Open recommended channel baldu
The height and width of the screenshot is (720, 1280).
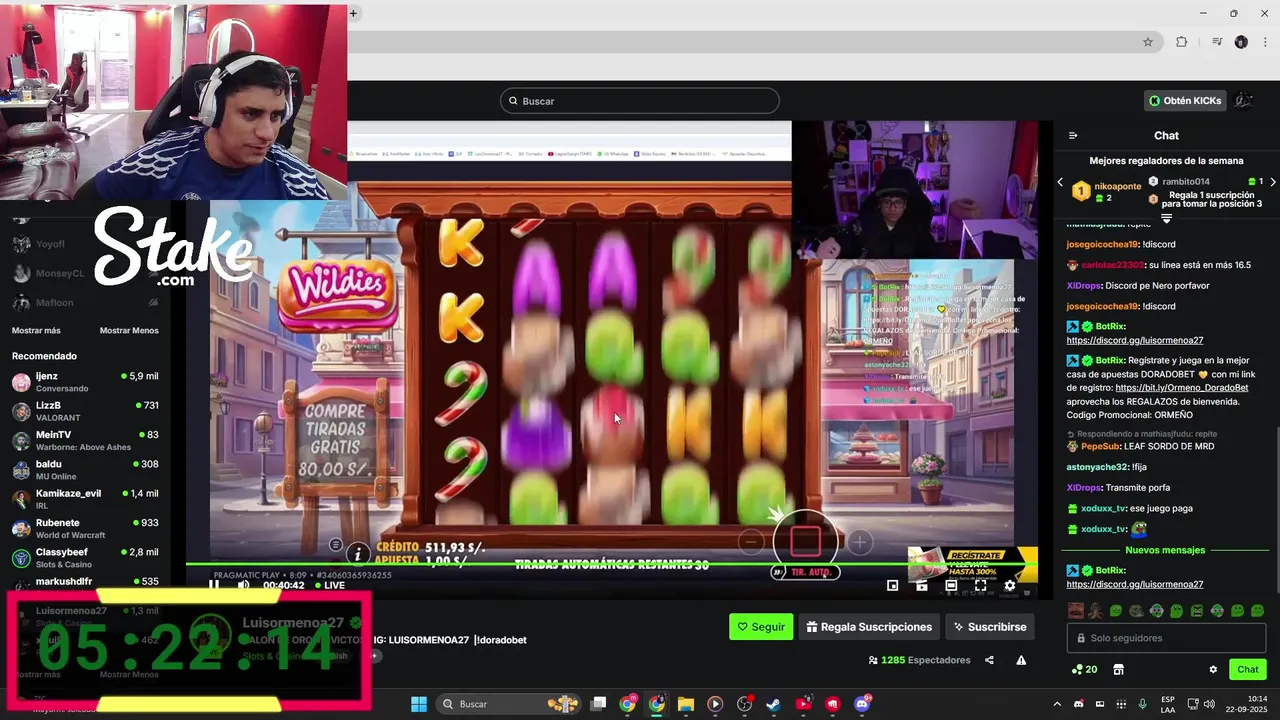click(x=85, y=470)
